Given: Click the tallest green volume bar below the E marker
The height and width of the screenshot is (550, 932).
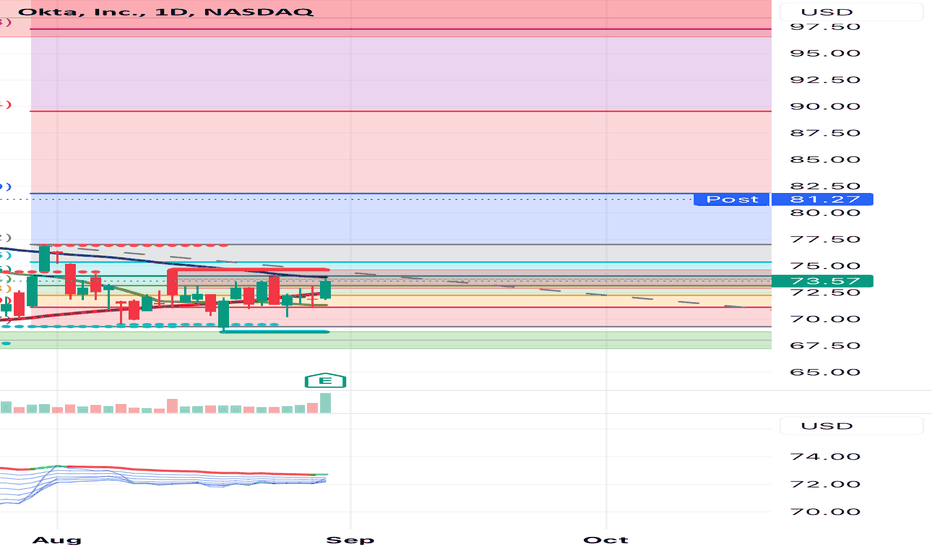Looking at the screenshot, I should coord(325,403).
